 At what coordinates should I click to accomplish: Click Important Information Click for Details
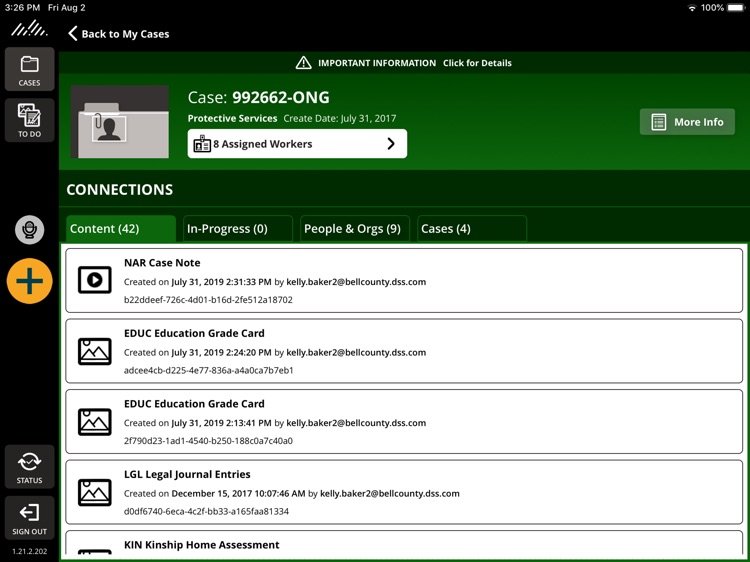[x=404, y=63]
